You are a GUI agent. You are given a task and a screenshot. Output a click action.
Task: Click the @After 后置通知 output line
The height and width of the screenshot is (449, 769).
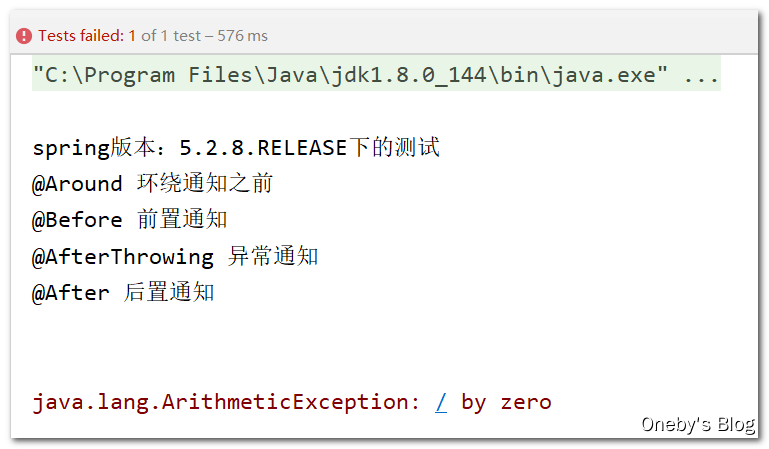click(123, 293)
